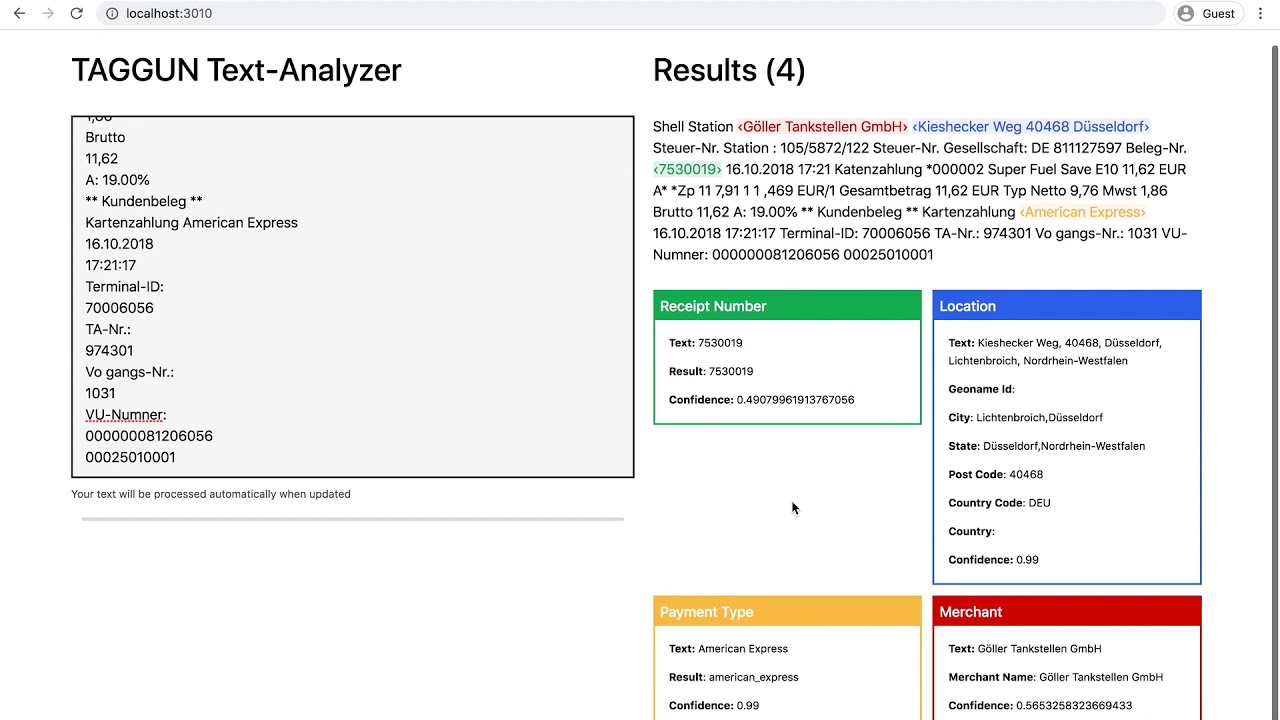Image resolution: width=1280 pixels, height=720 pixels.
Task: Click the 'State: Düsseldorf,Nordrhein-Westfalen' row
Action: [1047, 446]
